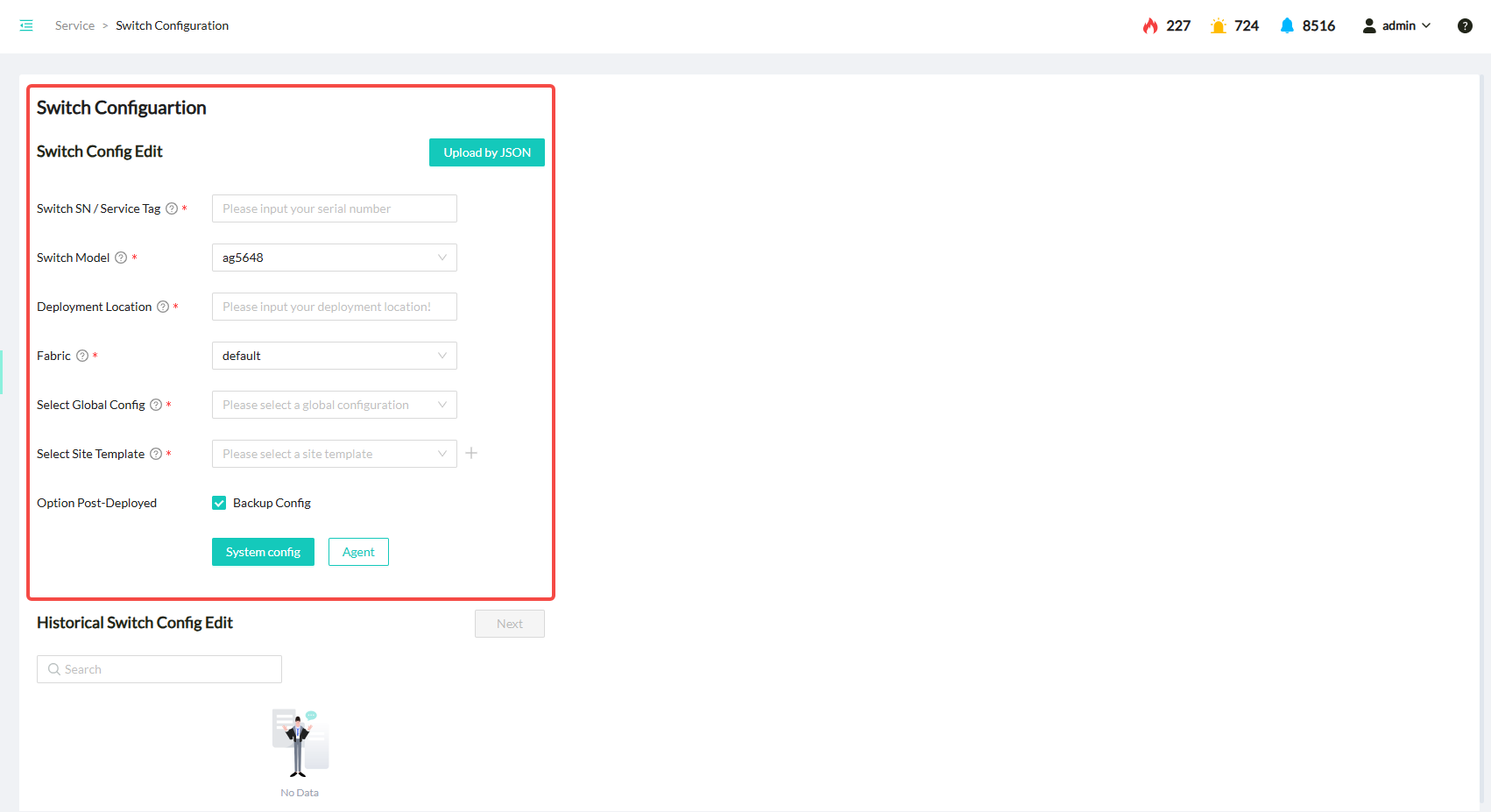Click the sidebar menu collapse icon

pos(26,25)
